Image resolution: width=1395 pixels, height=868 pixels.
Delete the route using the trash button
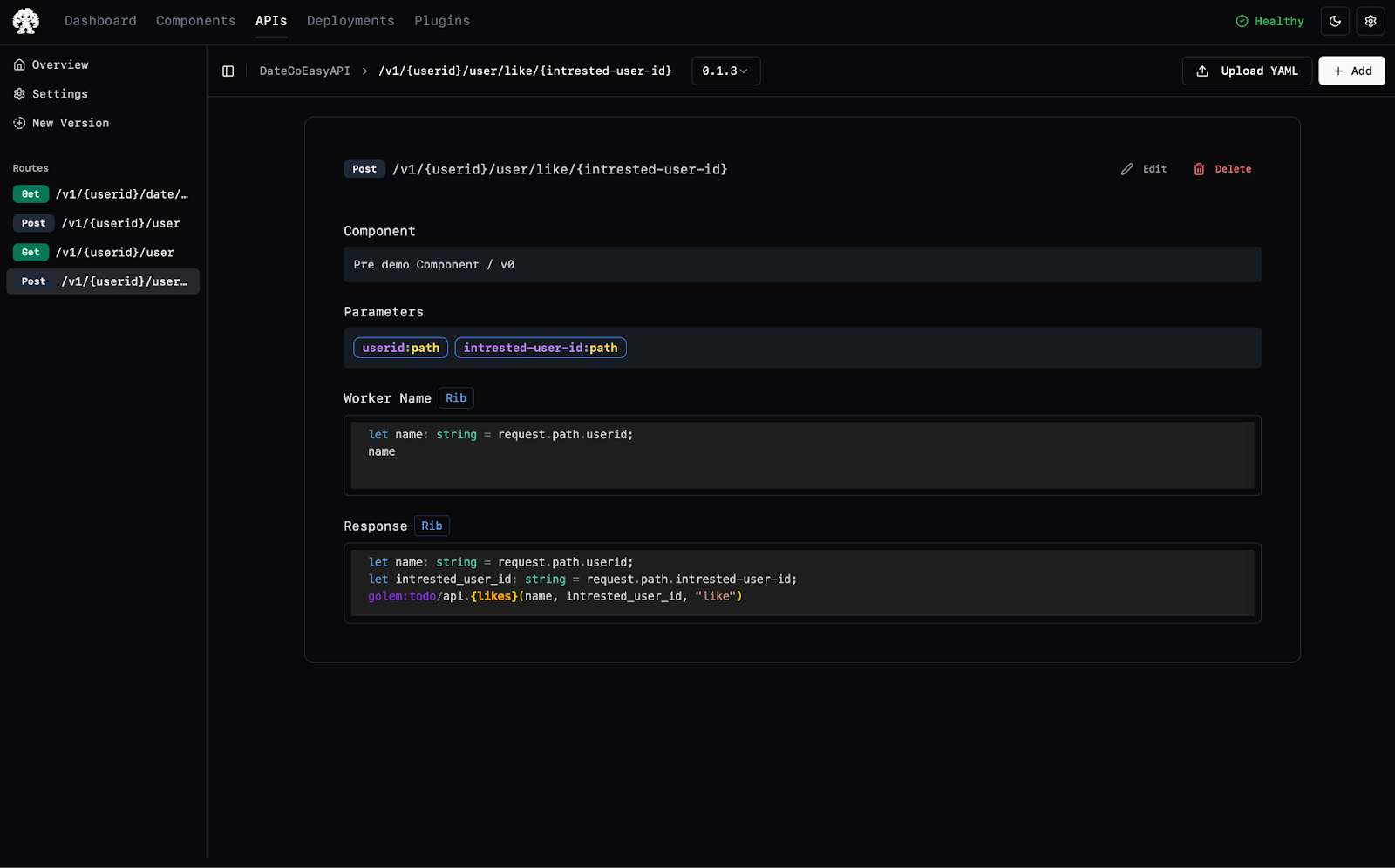pyautogui.click(x=1222, y=169)
